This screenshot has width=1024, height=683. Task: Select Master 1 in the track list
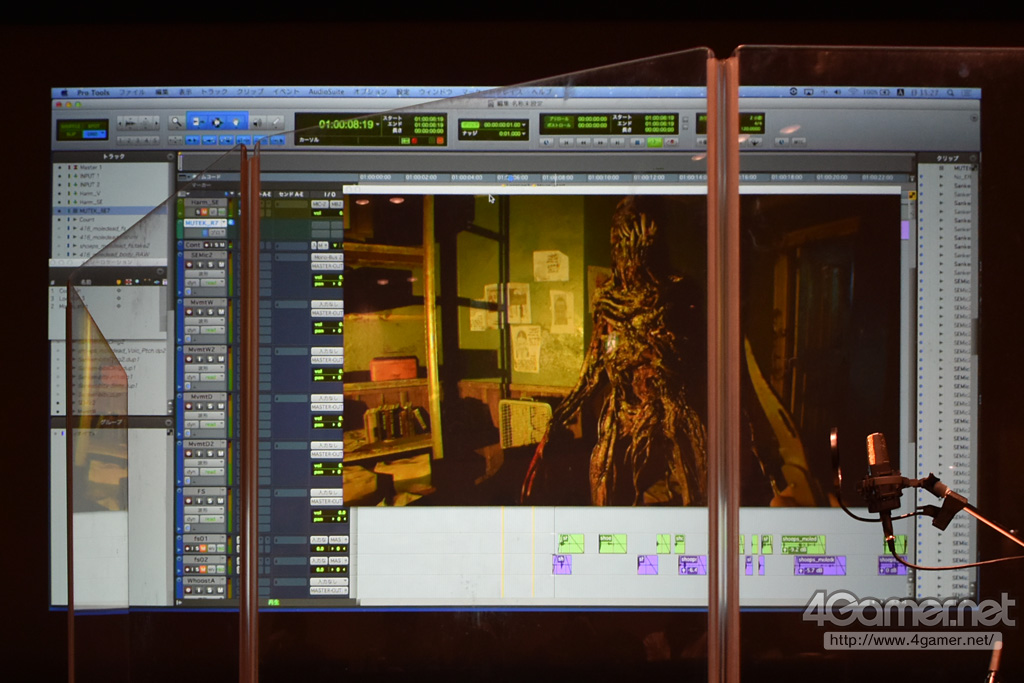pos(111,168)
